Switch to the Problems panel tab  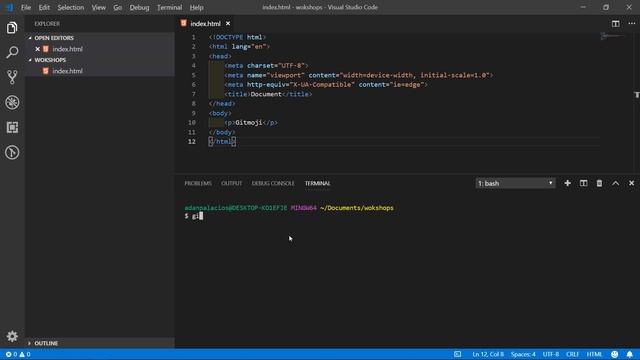198,184
